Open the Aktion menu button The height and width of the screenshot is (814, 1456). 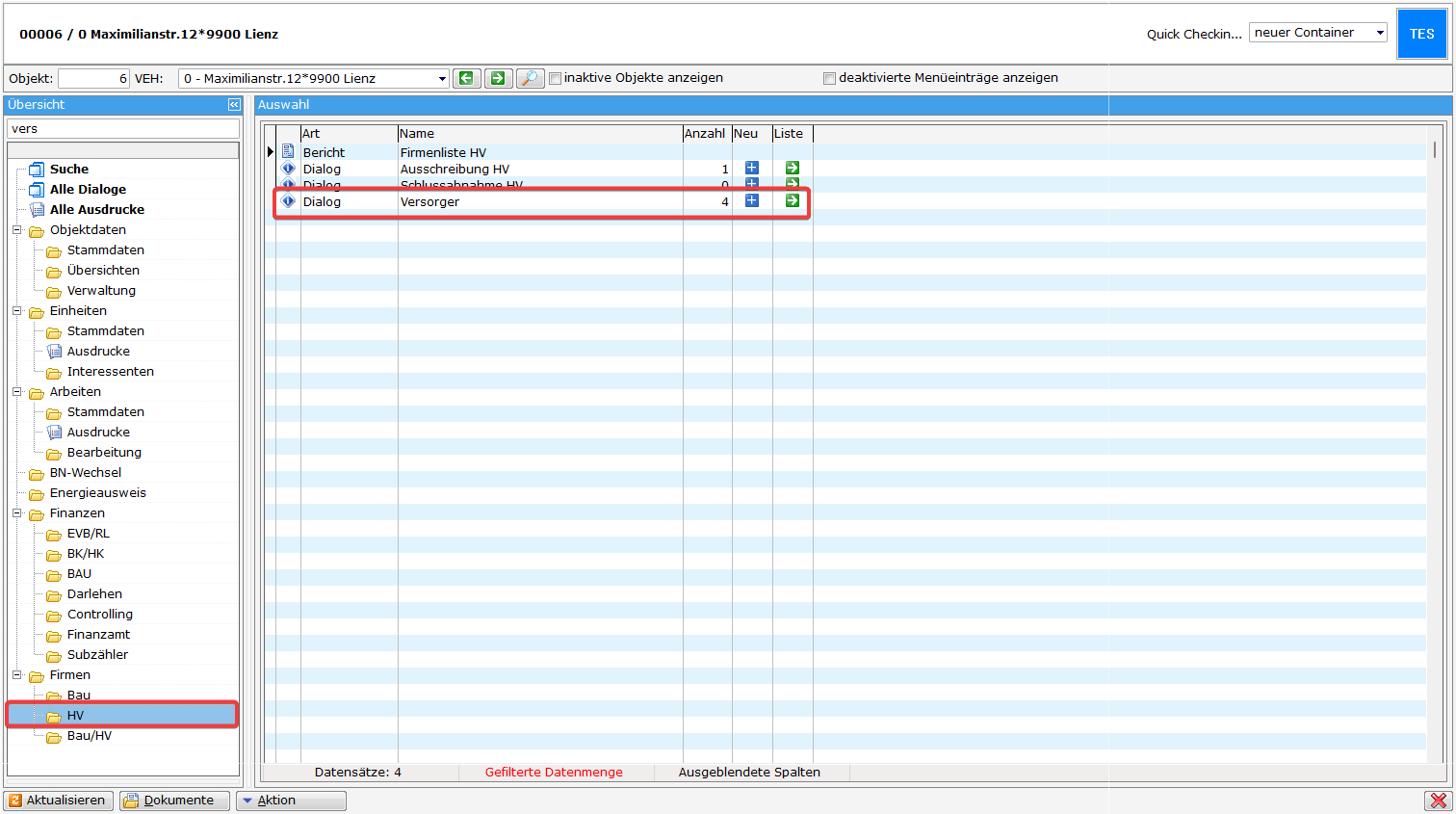291,801
